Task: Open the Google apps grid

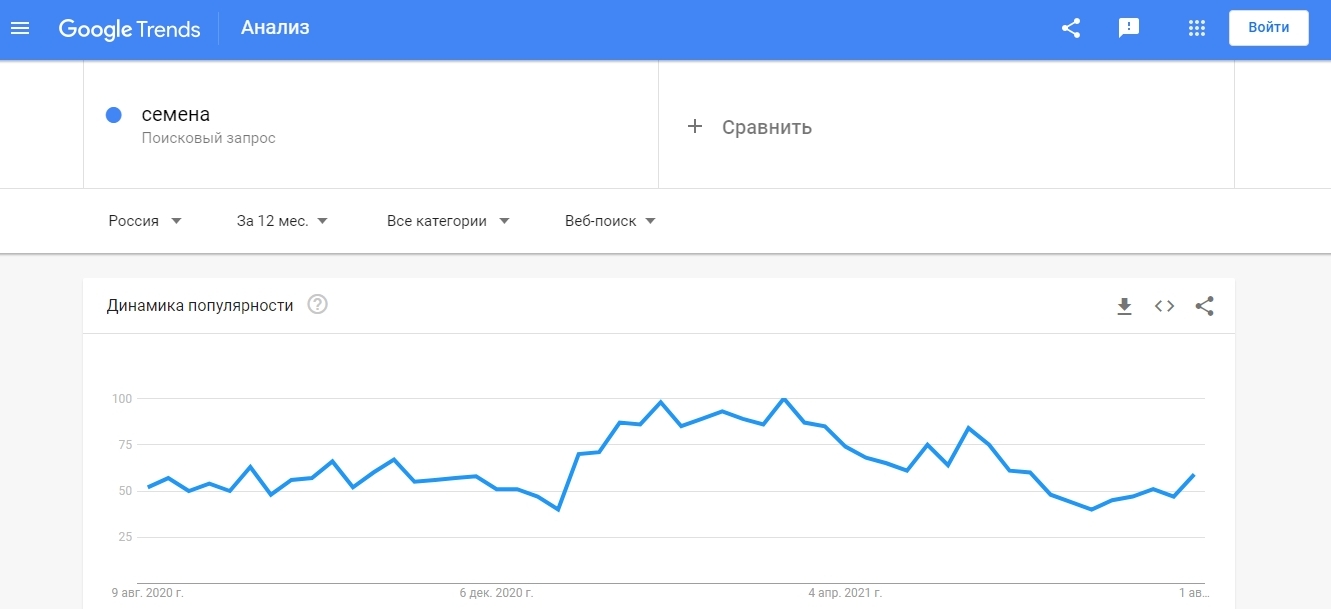Action: (1196, 28)
